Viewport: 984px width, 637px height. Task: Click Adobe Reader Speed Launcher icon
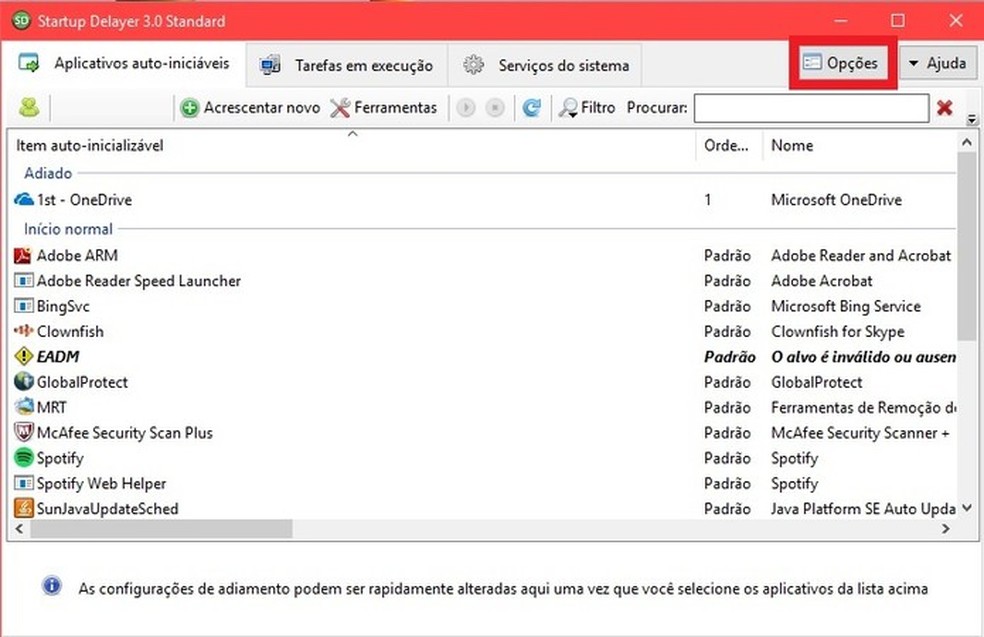pyautogui.click(x=23, y=281)
